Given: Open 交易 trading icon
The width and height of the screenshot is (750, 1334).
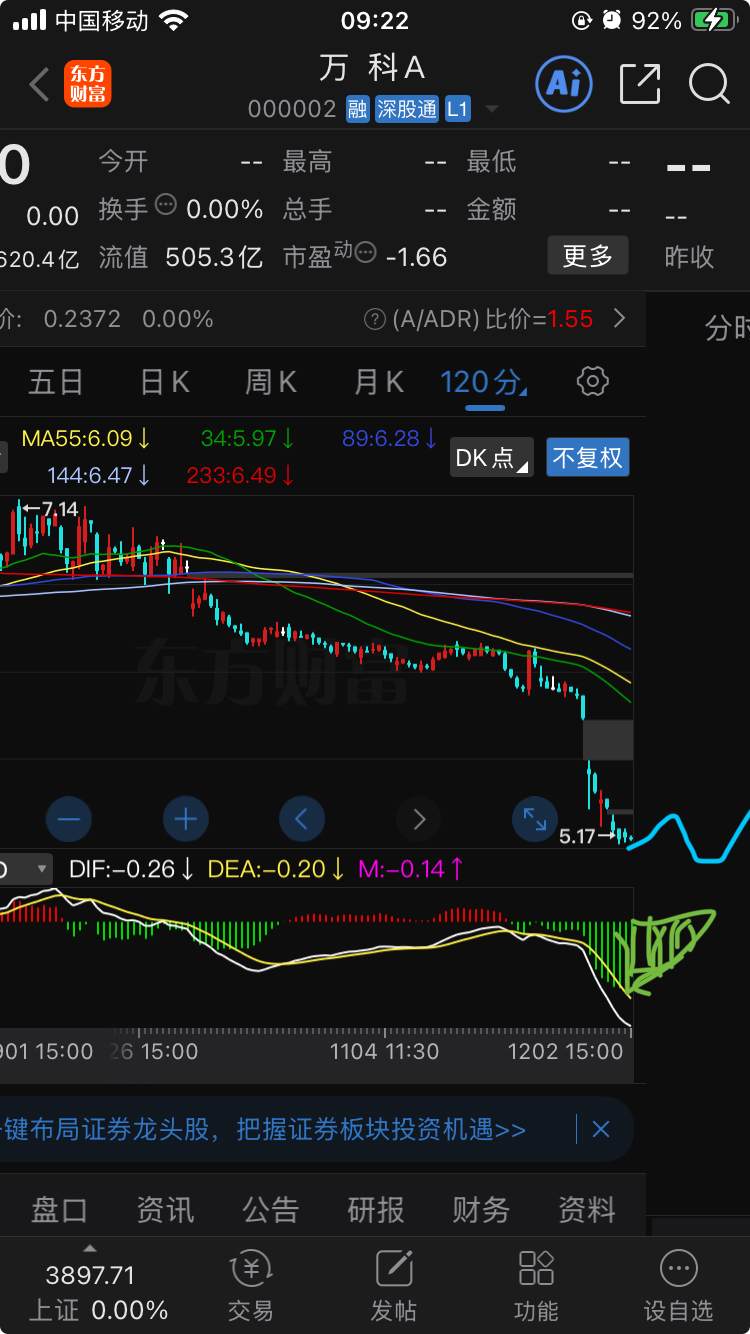Looking at the screenshot, I should 250,1288.
